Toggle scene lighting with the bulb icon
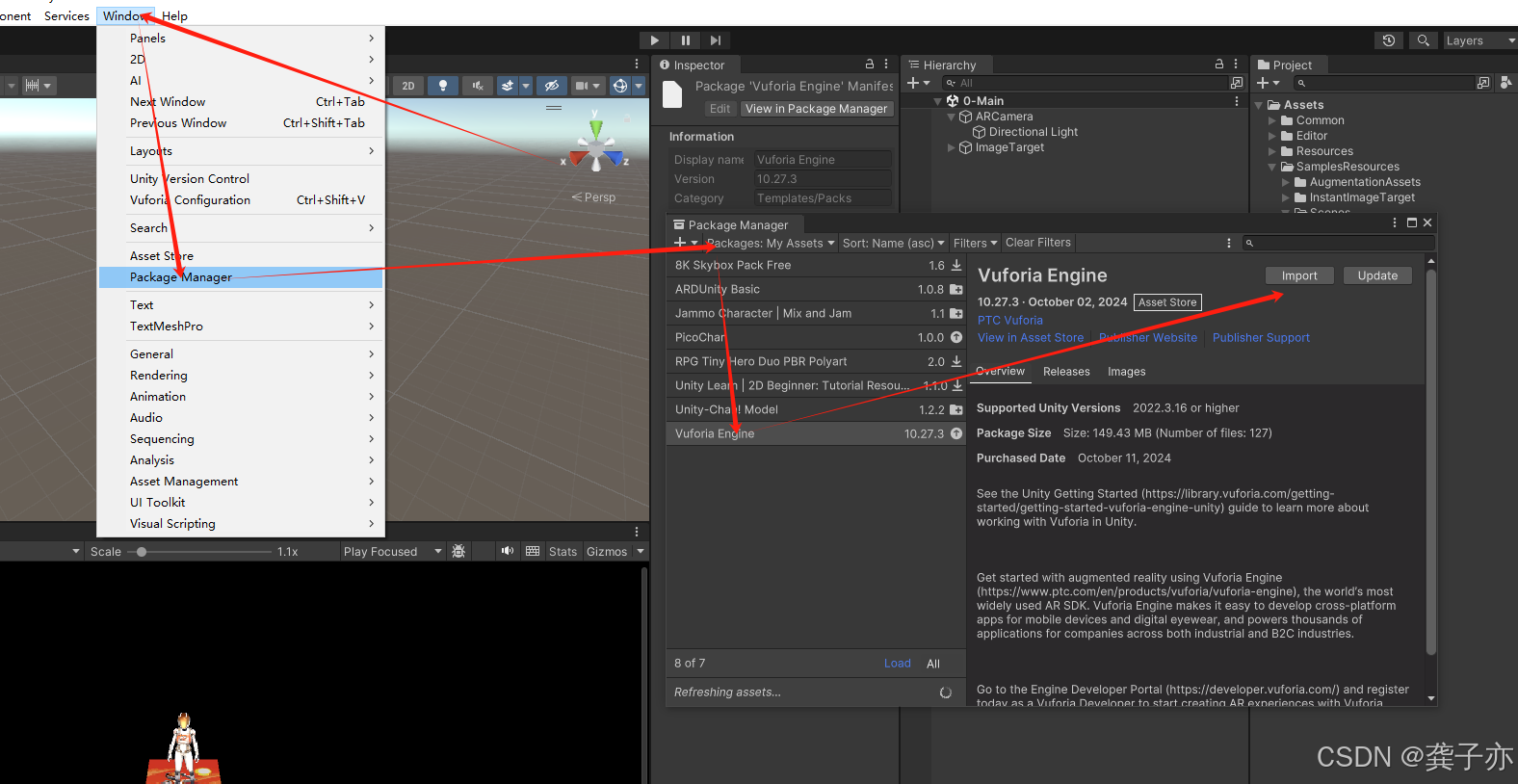The width and height of the screenshot is (1518, 784). (443, 86)
